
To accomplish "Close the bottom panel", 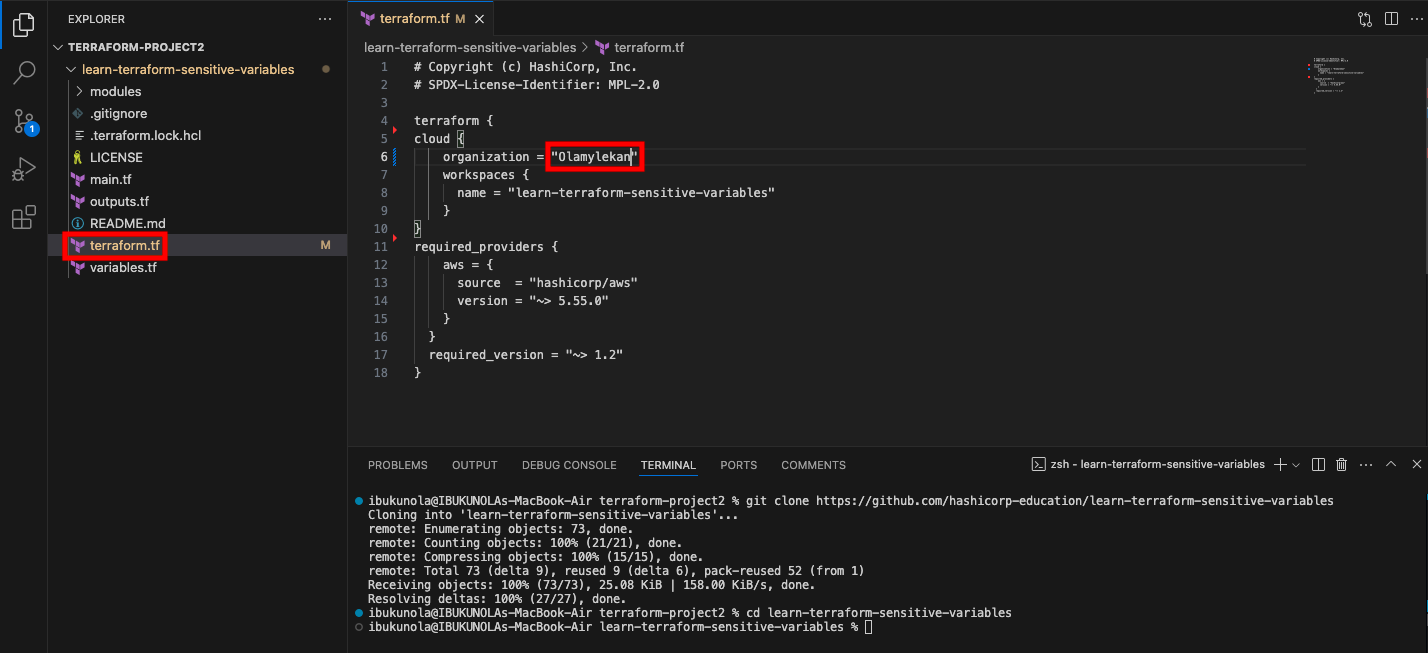I will click(x=1415, y=465).
